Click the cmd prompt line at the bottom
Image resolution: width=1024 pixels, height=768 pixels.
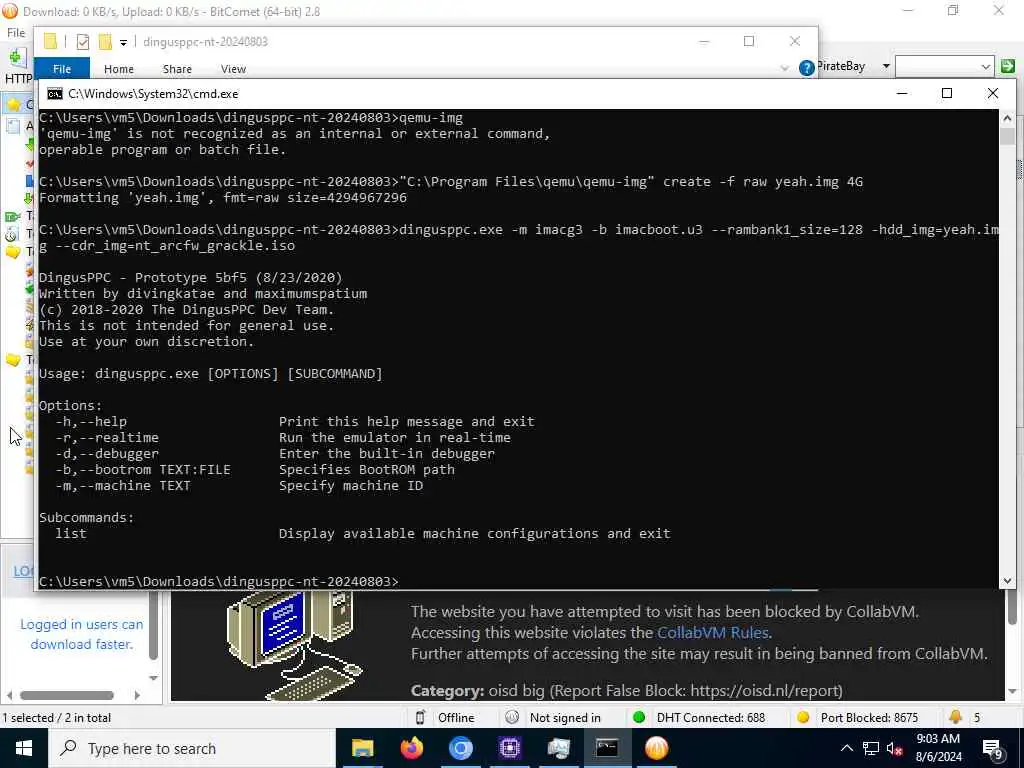point(218,581)
